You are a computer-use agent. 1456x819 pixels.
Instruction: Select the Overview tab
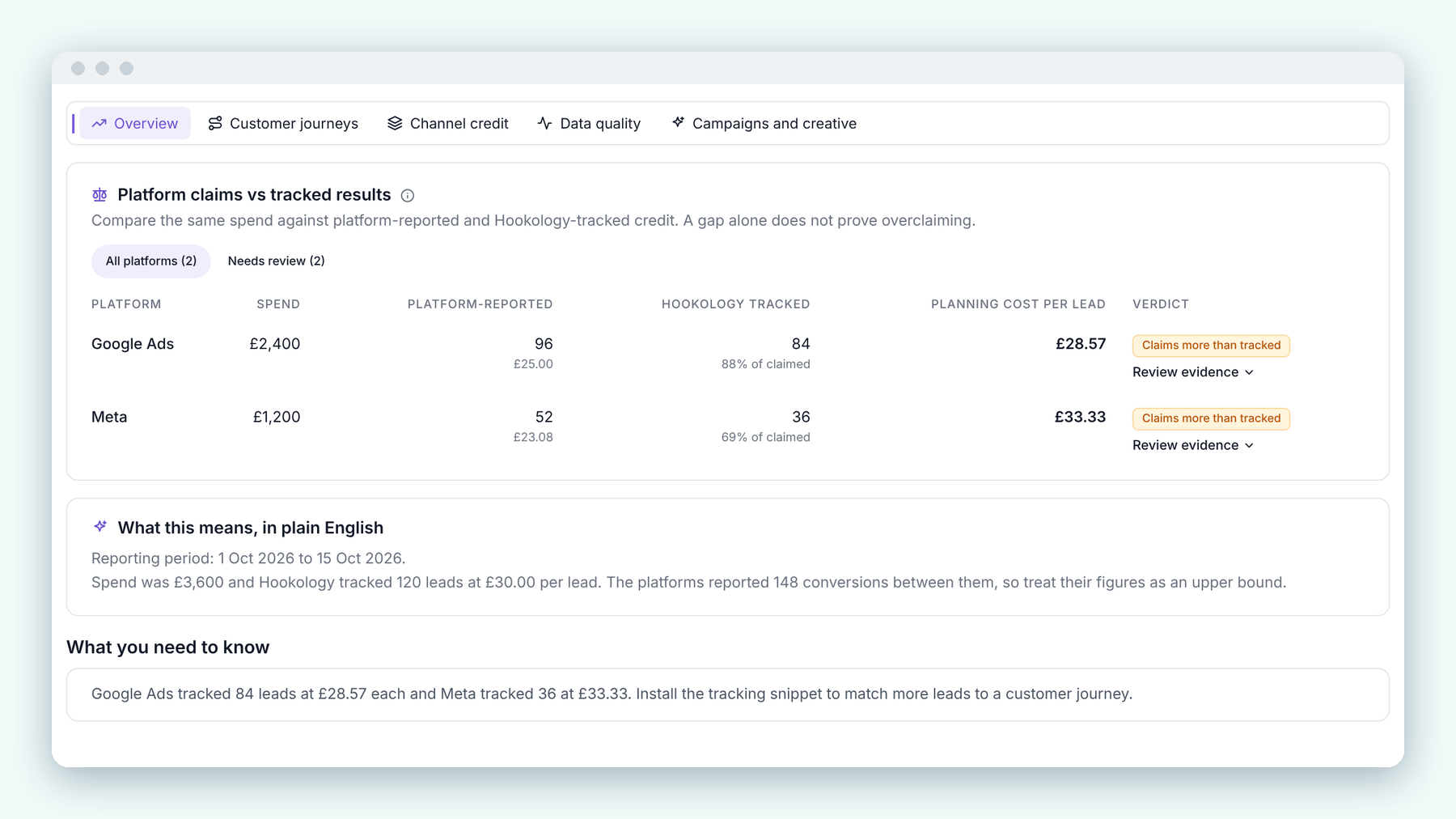point(135,123)
